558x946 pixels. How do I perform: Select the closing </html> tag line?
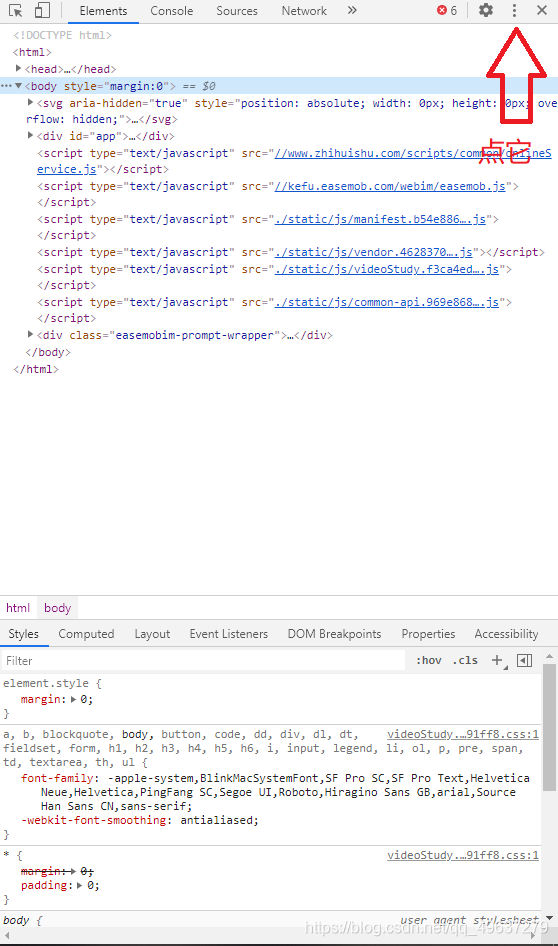36,369
